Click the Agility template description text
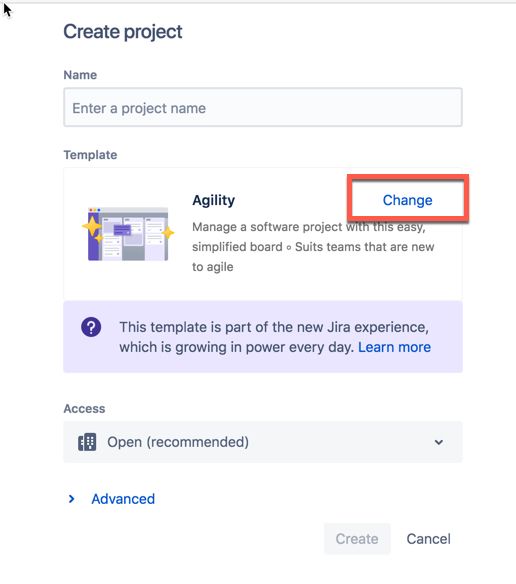This screenshot has height=584, width=516. click(313, 247)
